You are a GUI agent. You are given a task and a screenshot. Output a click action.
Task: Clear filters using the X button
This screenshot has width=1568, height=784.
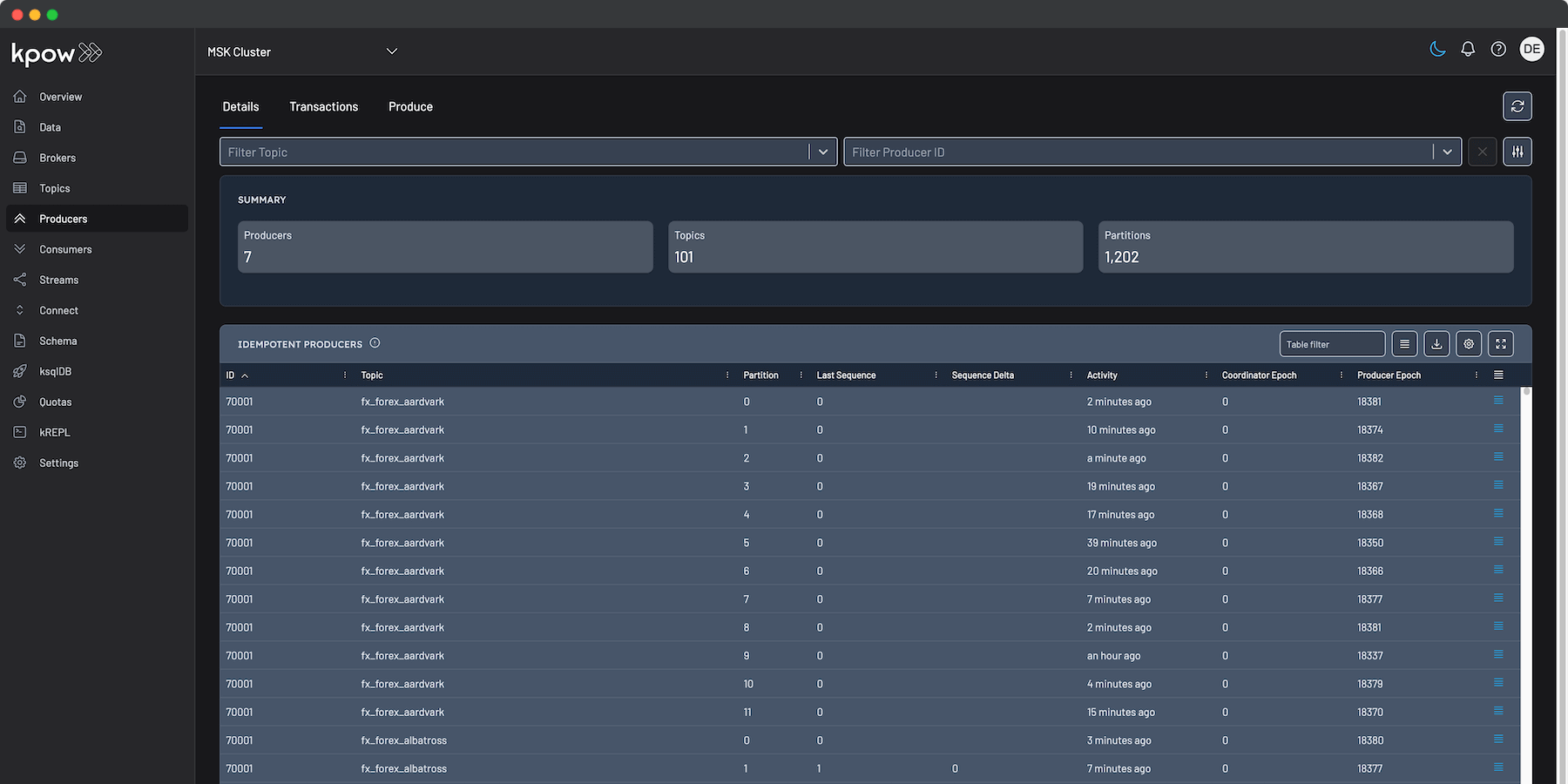tap(1482, 151)
